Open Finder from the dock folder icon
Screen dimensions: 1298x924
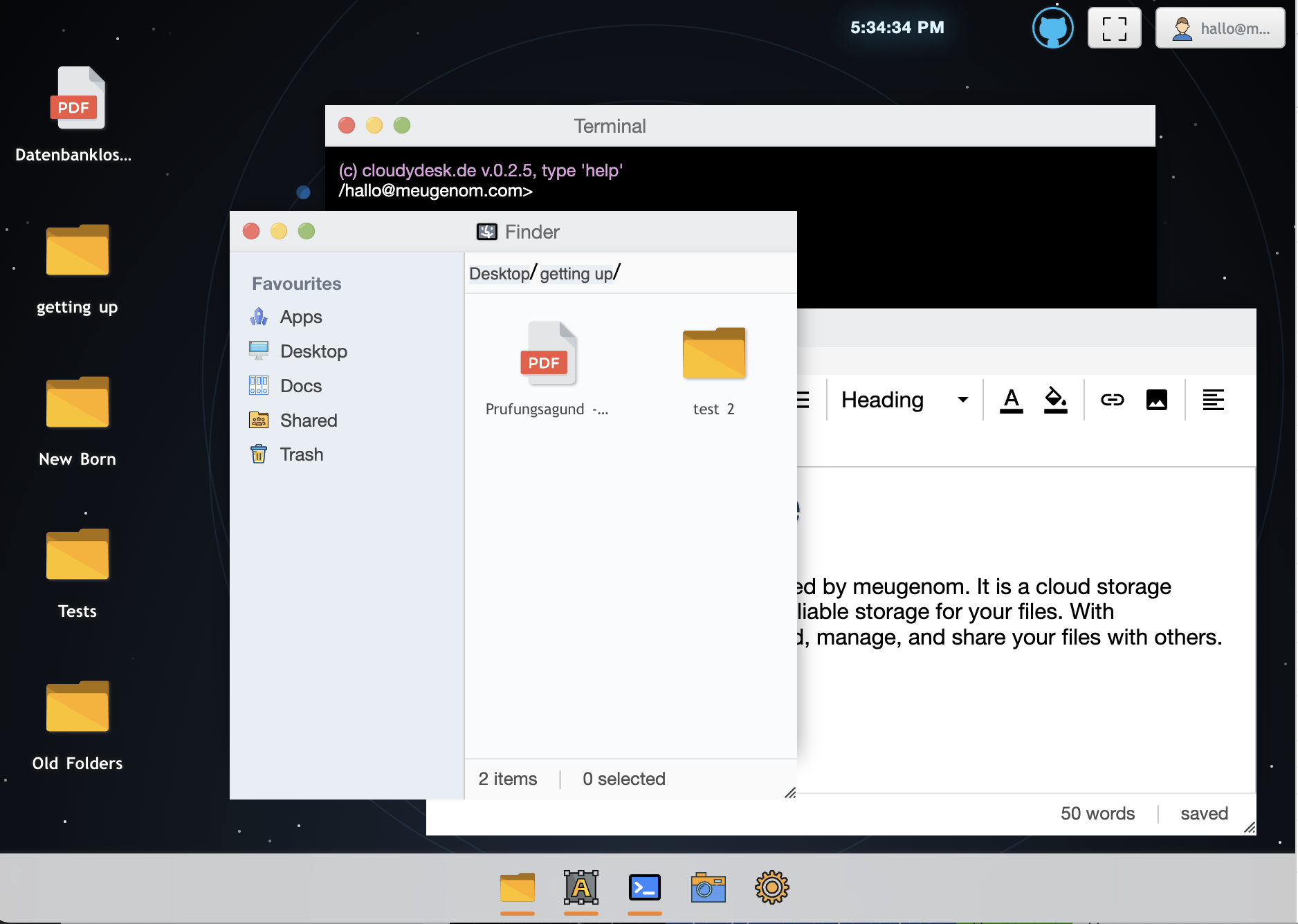pos(518,888)
